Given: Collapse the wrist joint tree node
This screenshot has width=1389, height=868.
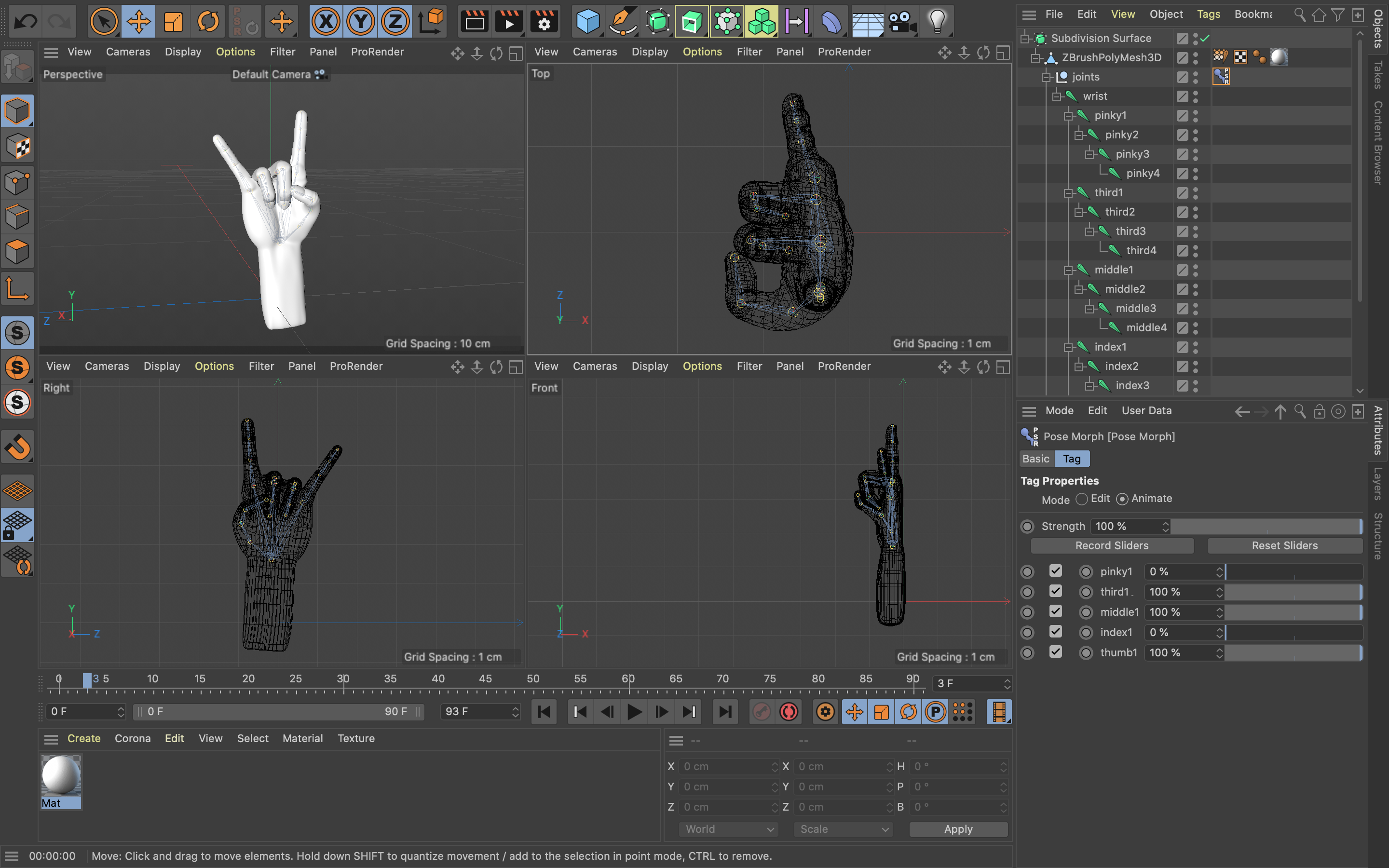Looking at the screenshot, I should pos(1057,96).
